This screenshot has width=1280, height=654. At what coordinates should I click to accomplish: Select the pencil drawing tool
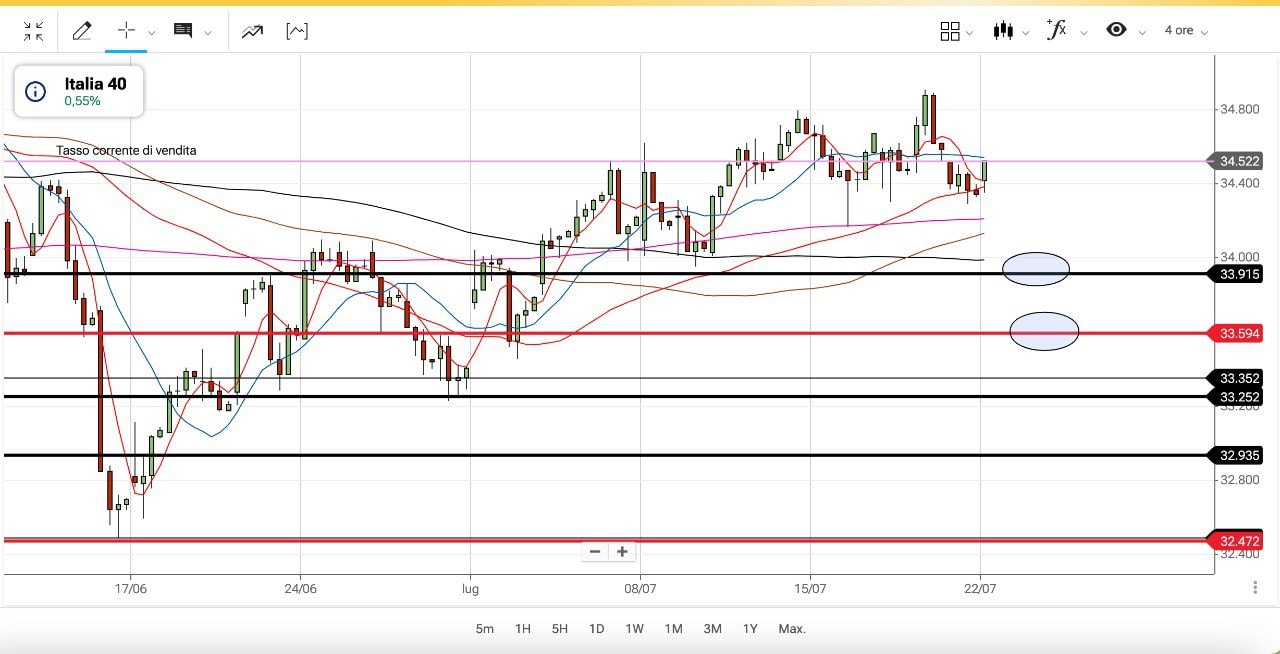click(82, 31)
